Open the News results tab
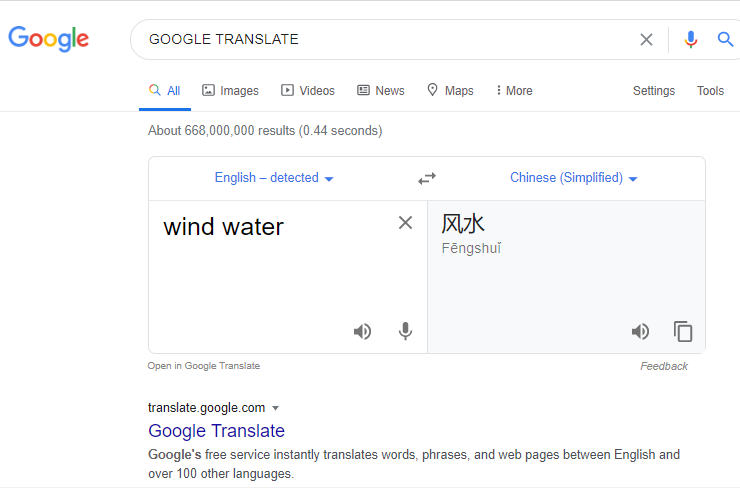This screenshot has width=740, height=488. [381, 91]
